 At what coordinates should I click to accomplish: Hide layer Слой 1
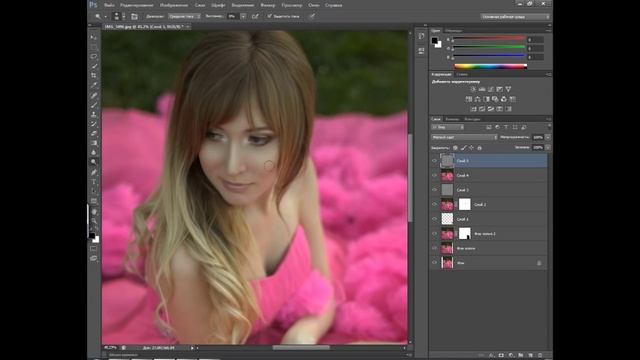coord(434,219)
